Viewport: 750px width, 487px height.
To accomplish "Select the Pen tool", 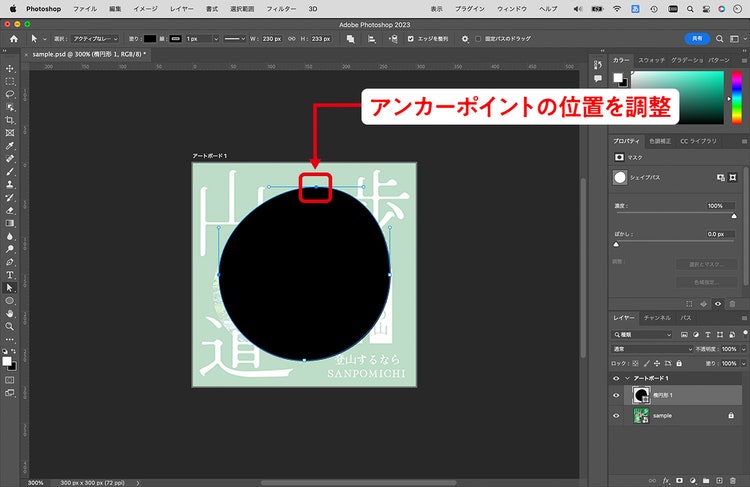I will click(x=10, y=262).
